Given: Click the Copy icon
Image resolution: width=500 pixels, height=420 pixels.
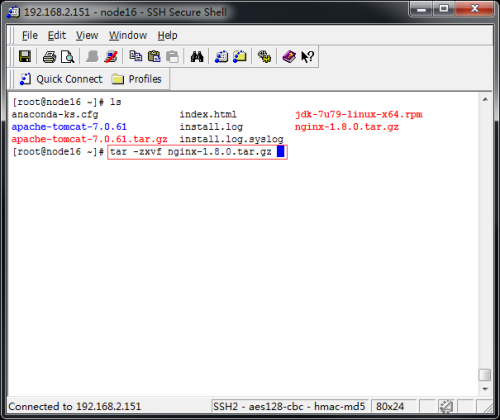Looking at the screenshot, I should pyautogui.click(x=136, y=56).
